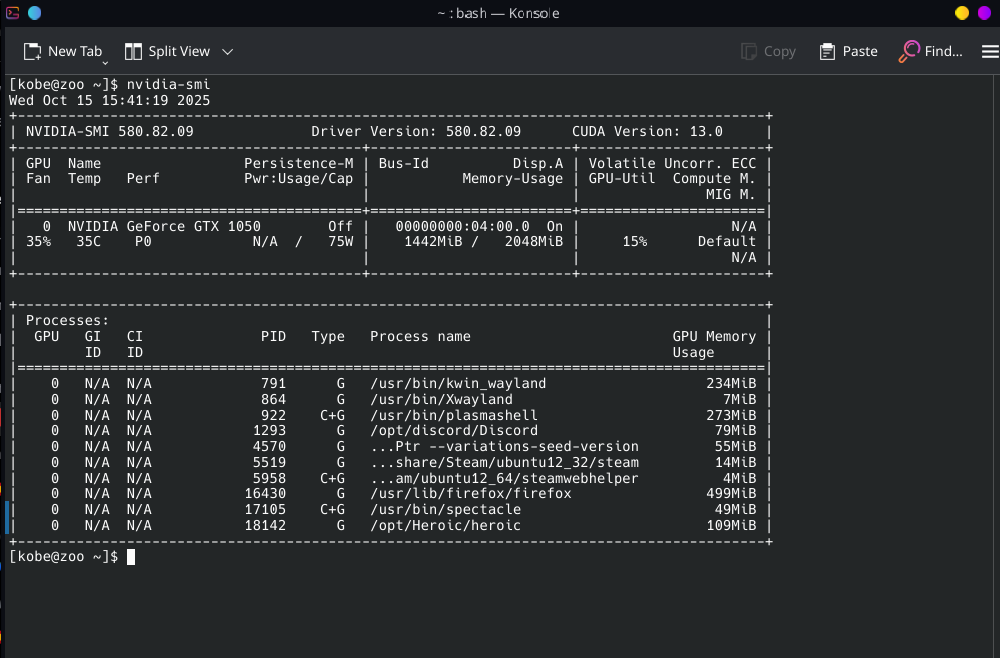The width and height of the screenshot is (1000, 658).
Task: Click the purple circle window button
Action: point(986,13)
